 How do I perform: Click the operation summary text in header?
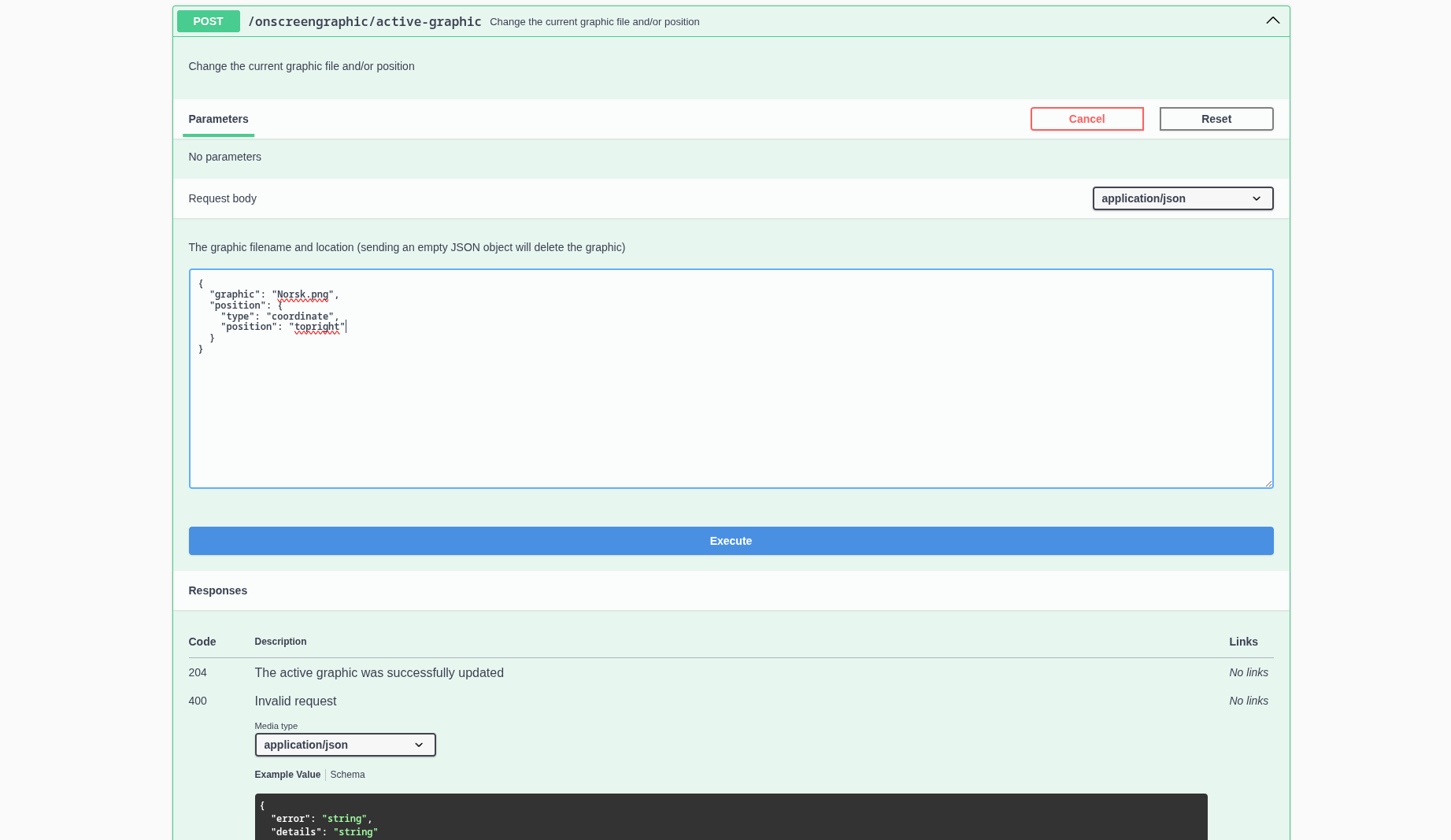point(594,22)
